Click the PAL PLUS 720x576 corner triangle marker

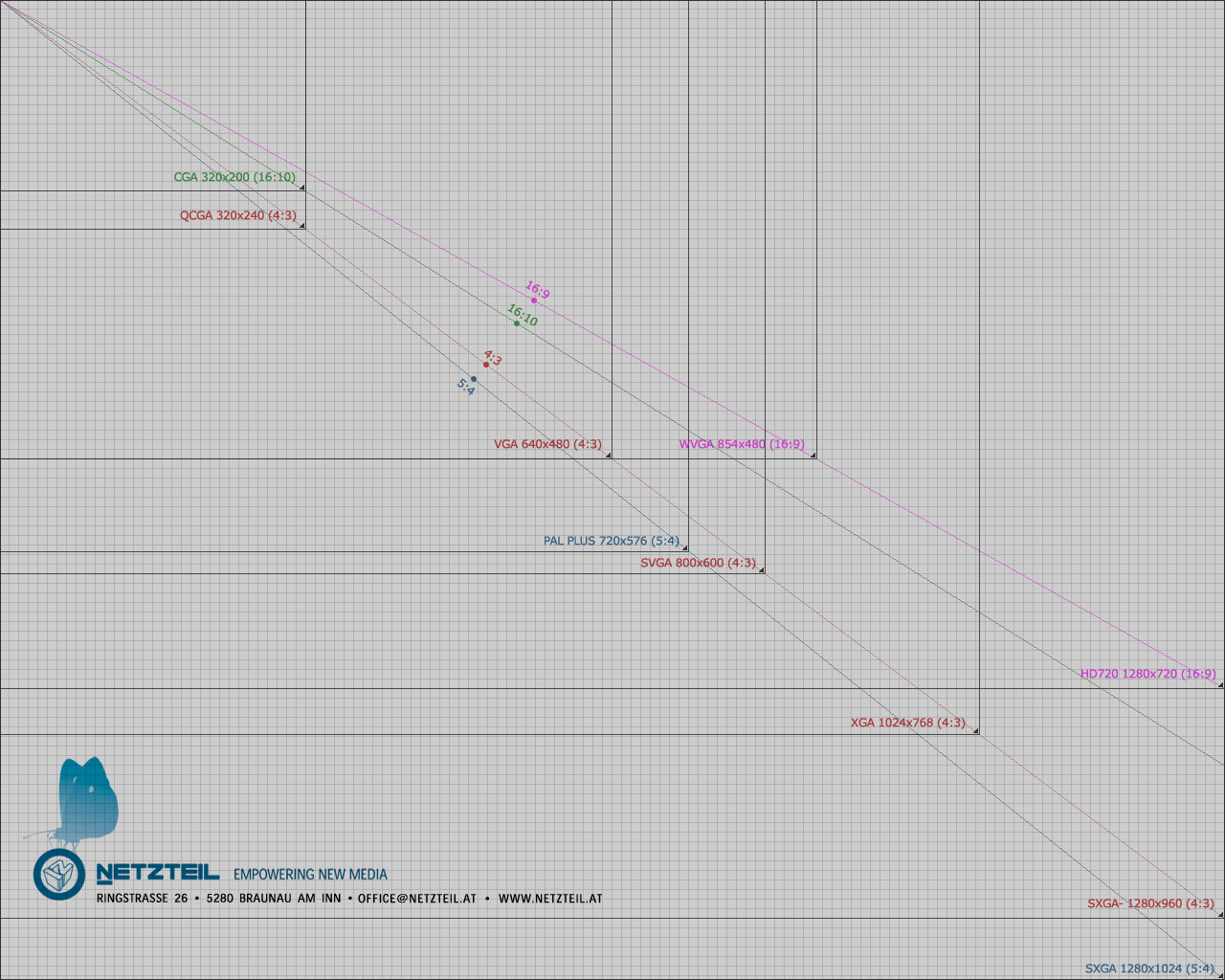click(x=685, y=547)
